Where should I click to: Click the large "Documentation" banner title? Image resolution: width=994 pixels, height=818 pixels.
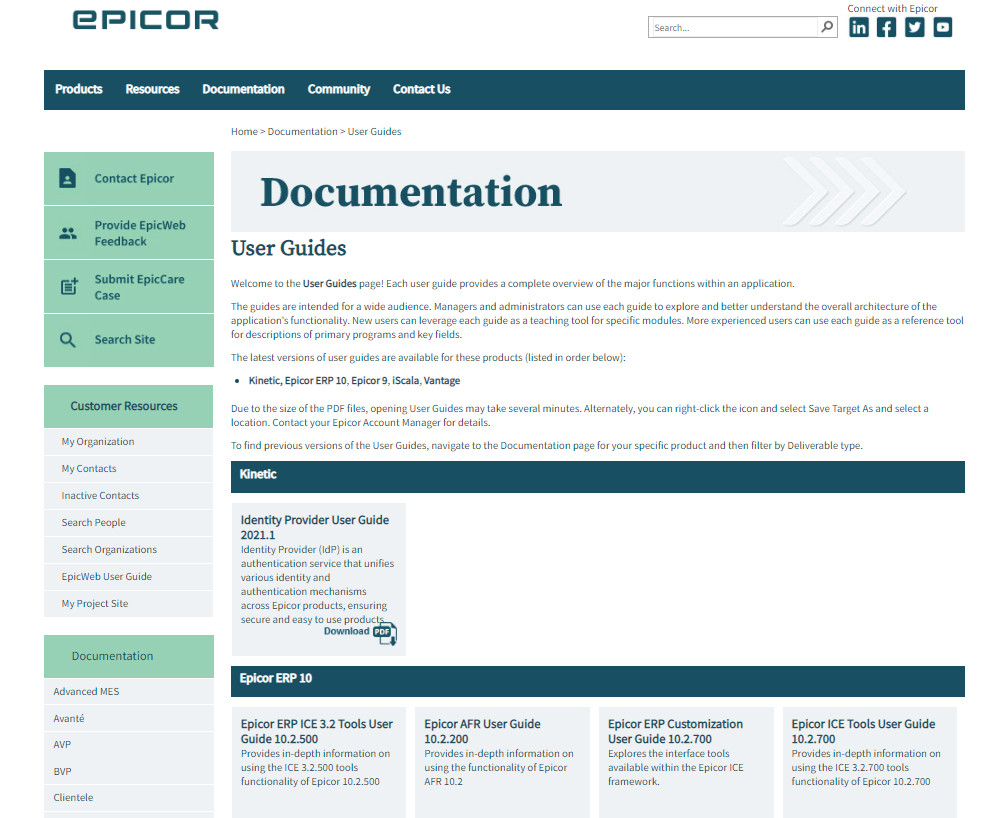pyautogui.click(x=411, y=192)
